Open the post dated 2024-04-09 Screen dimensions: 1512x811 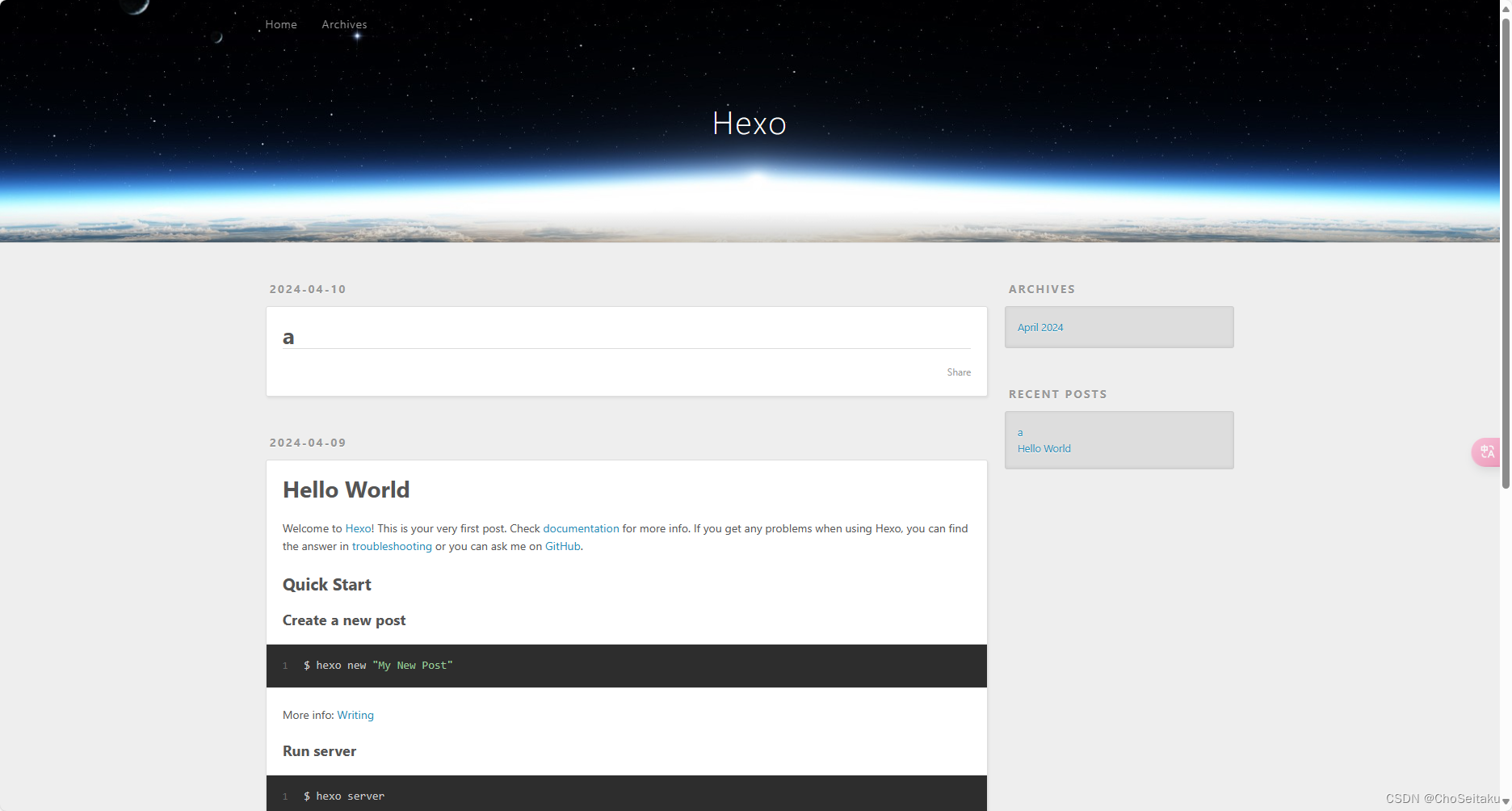click(x=308, y=443)
